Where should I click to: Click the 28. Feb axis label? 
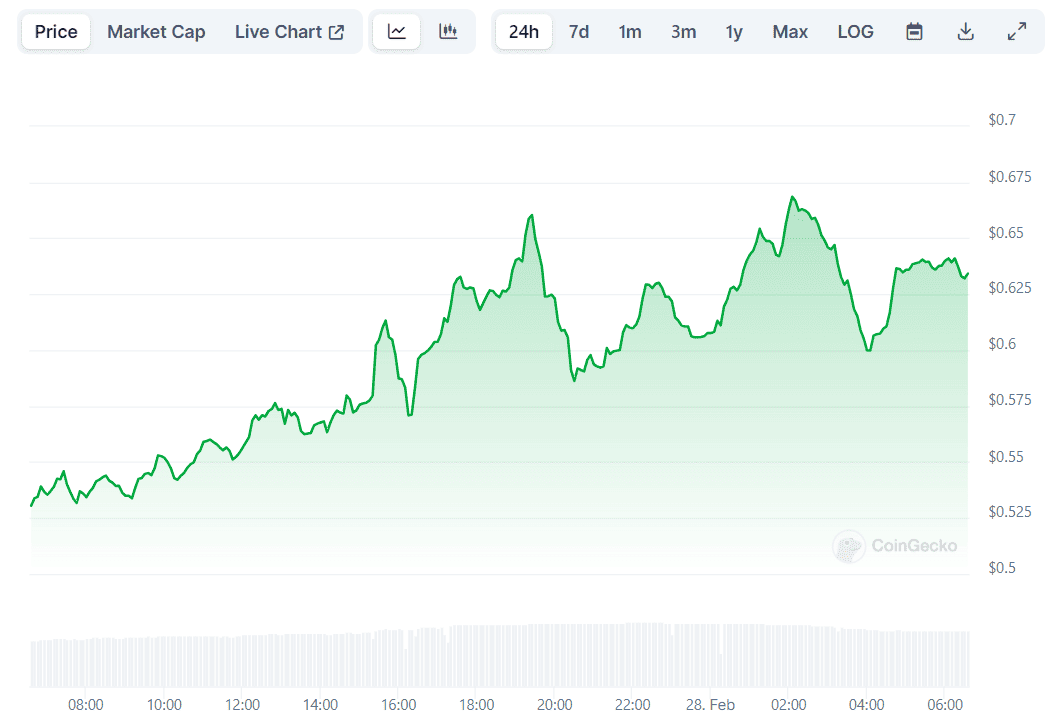pos(712,704)
